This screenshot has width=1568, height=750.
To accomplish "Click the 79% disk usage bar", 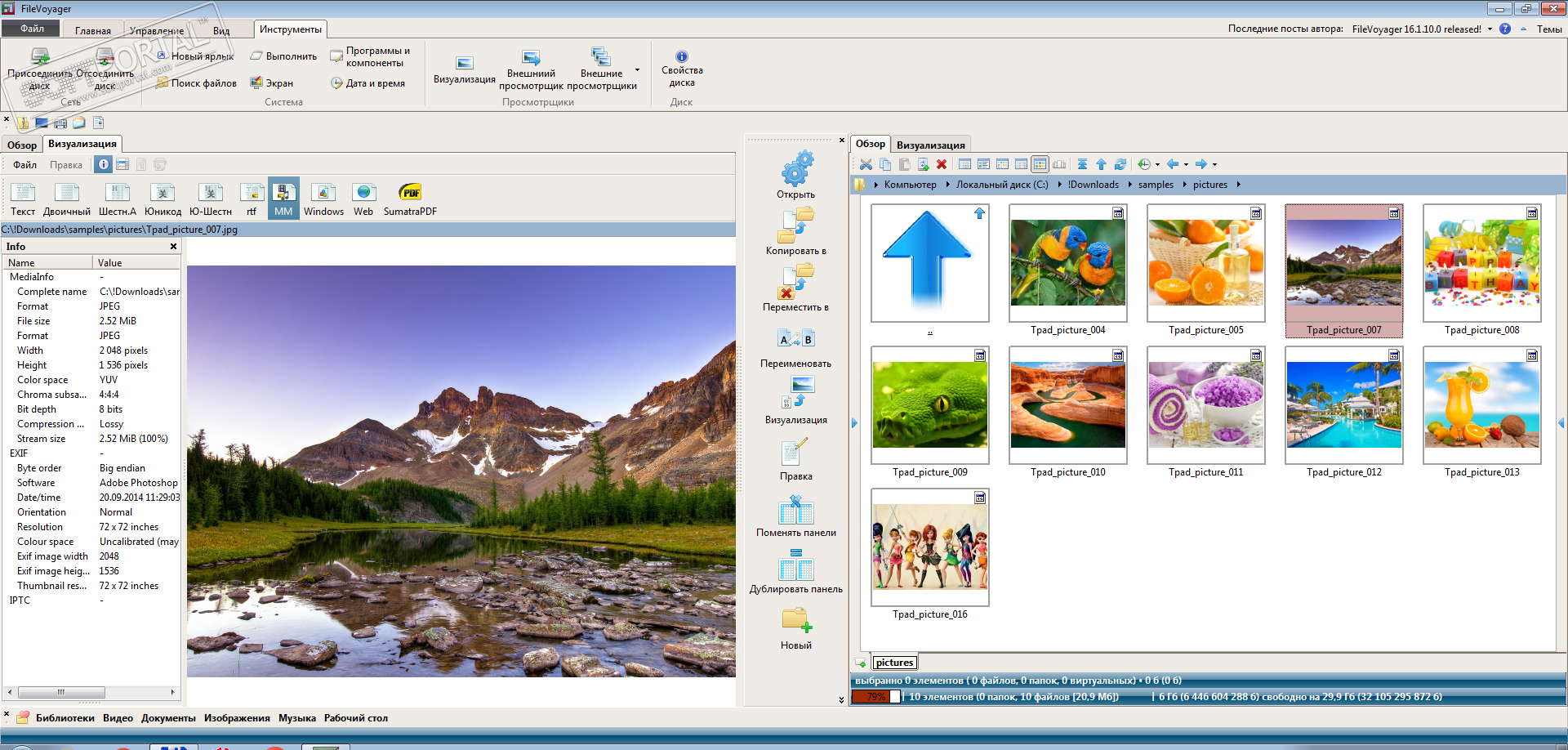I will 875,697.
